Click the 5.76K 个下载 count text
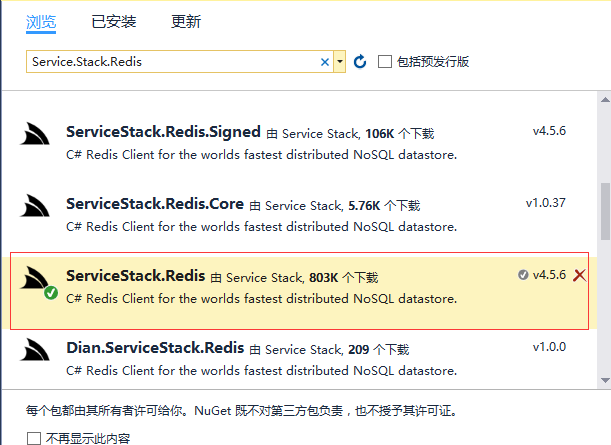 384,205
